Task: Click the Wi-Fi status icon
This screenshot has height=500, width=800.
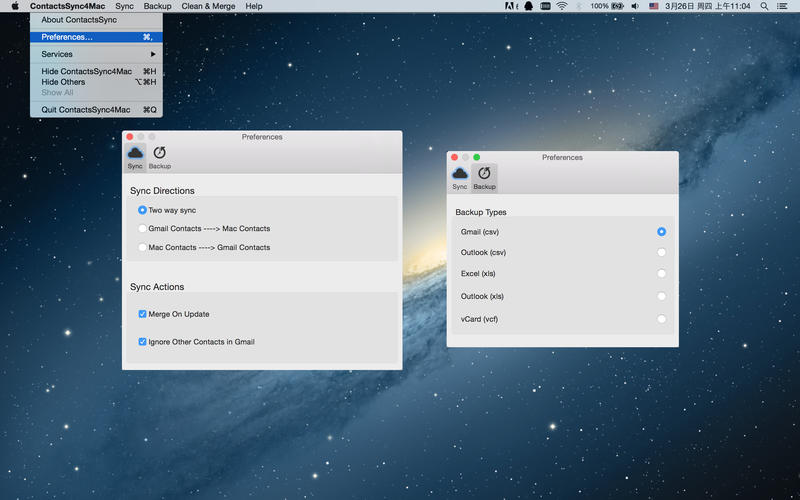Action: [x=562, y=6]
